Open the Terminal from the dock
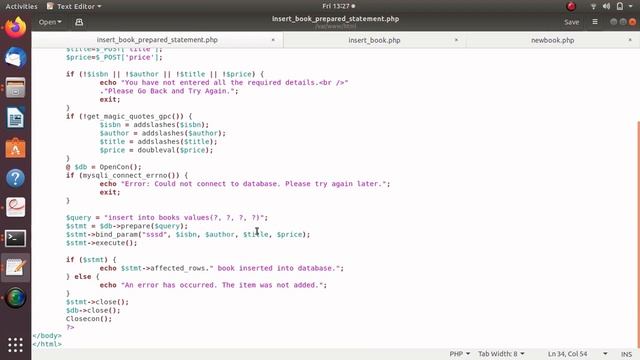This screenshot has height=360, width=640. (16, 238)
